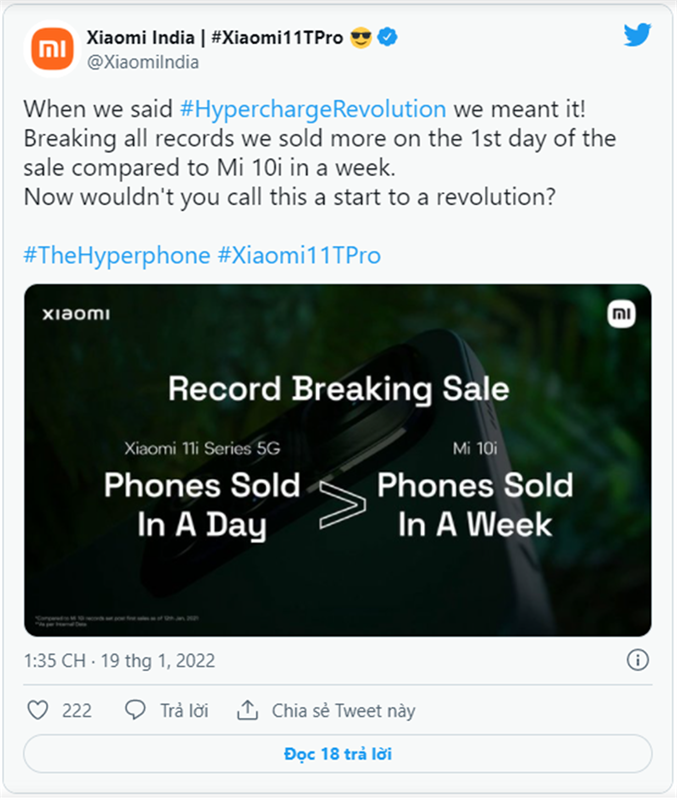
Task: Click "Chia sẻ Tweet này" share text
Action: pyautogui.click(x=343, y=711)
